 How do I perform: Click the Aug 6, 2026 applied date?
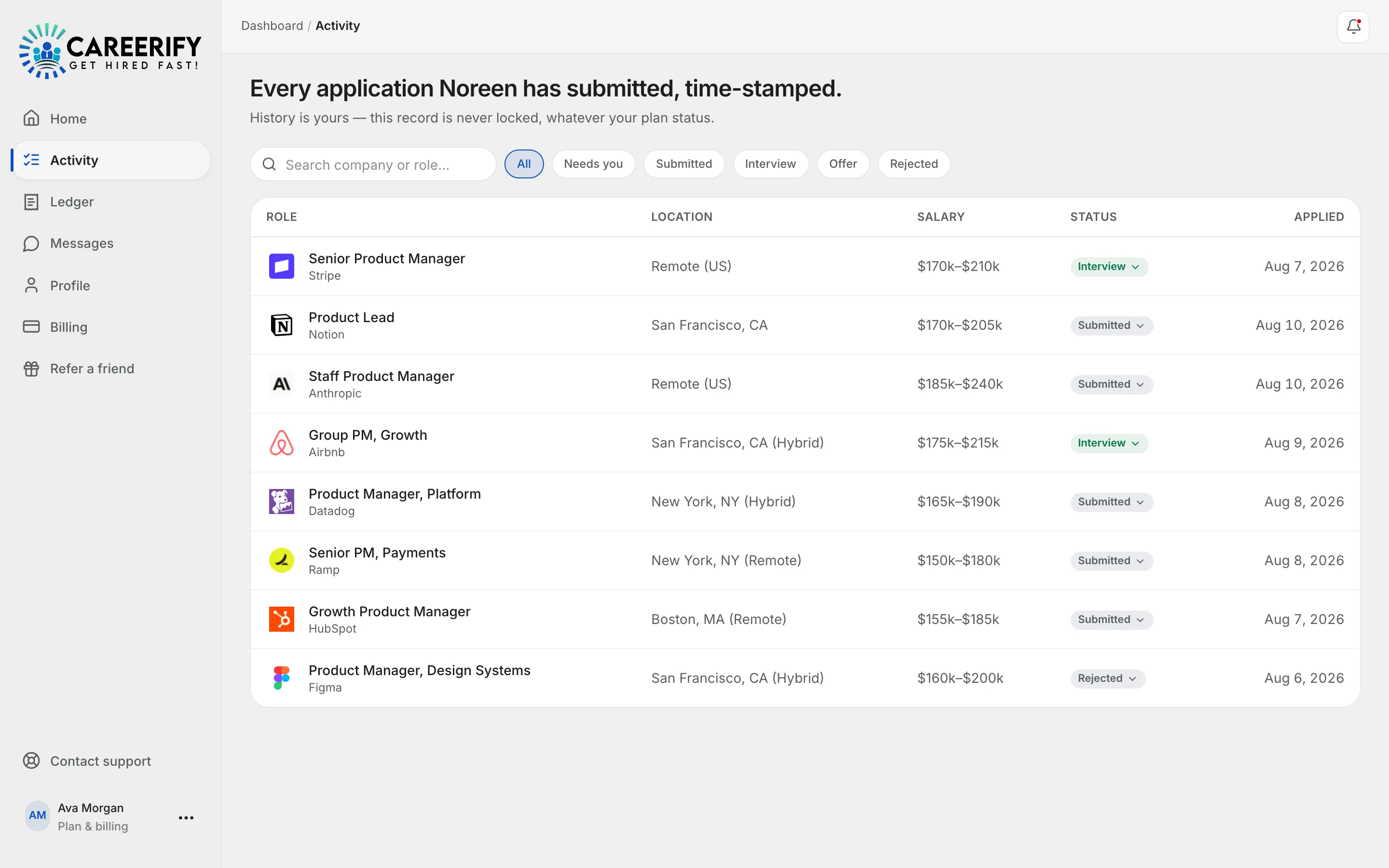pyautogui.click(x=1304, y=678)
